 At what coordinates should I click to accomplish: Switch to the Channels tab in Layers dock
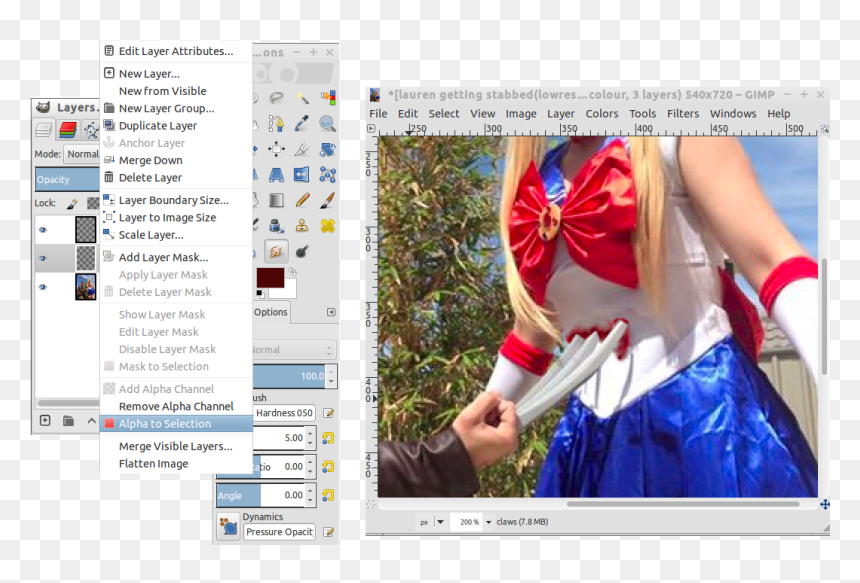68,130
